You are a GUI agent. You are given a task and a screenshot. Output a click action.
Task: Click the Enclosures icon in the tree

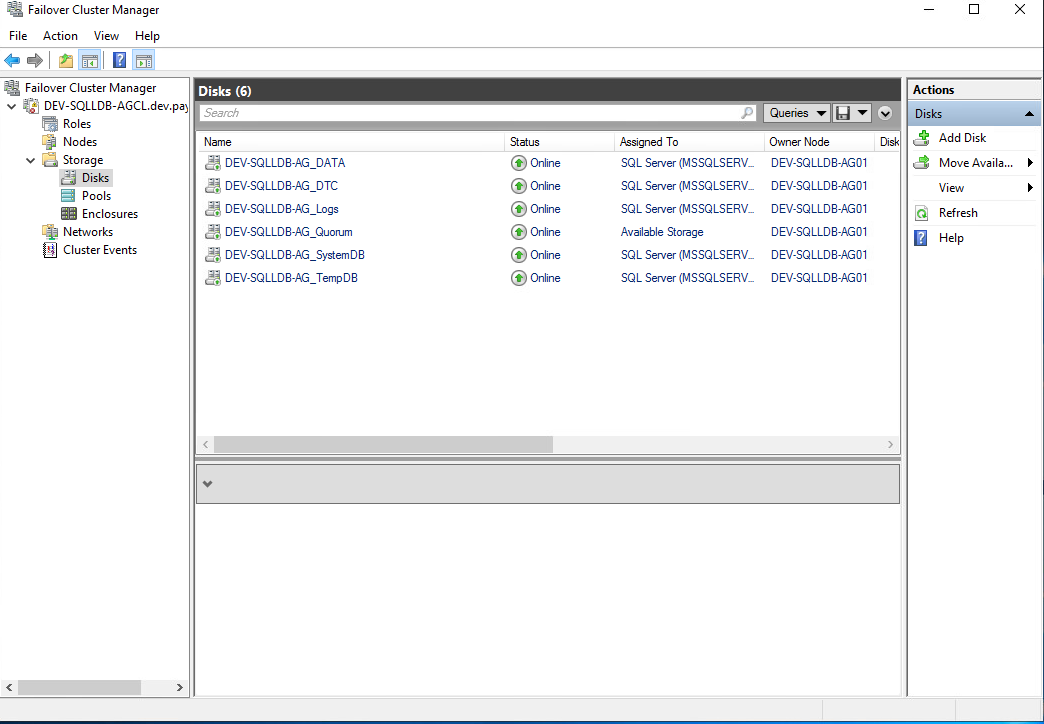(x=68, y=213)
